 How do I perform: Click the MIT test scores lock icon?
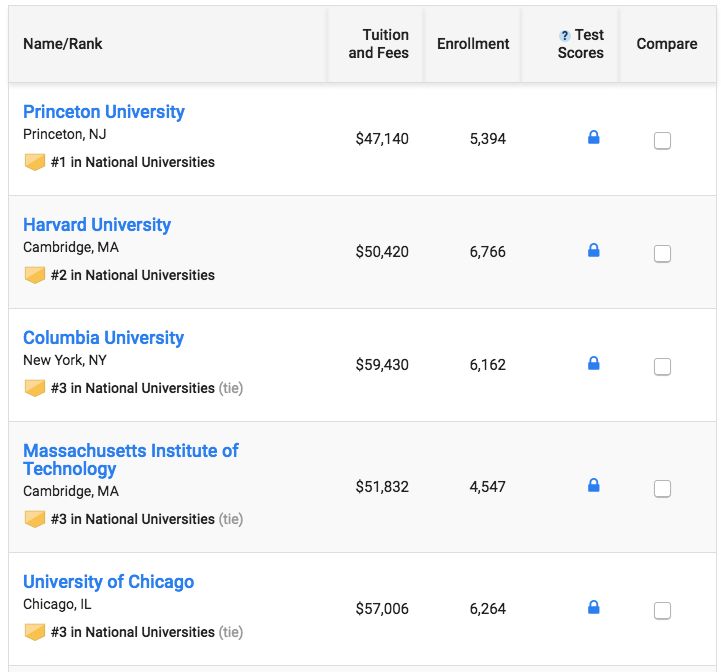click(593, 486)
